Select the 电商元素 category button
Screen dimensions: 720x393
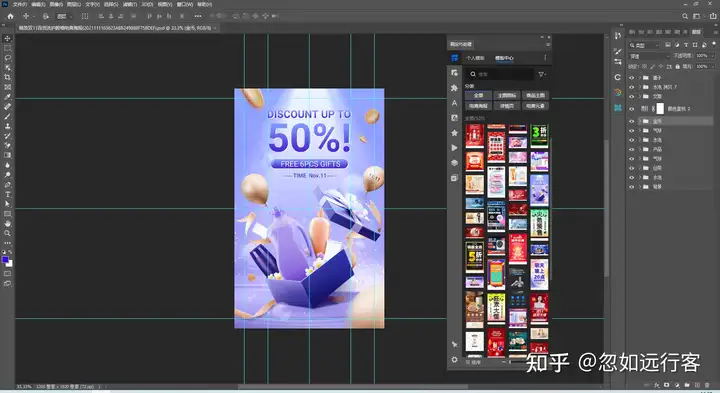535,106
